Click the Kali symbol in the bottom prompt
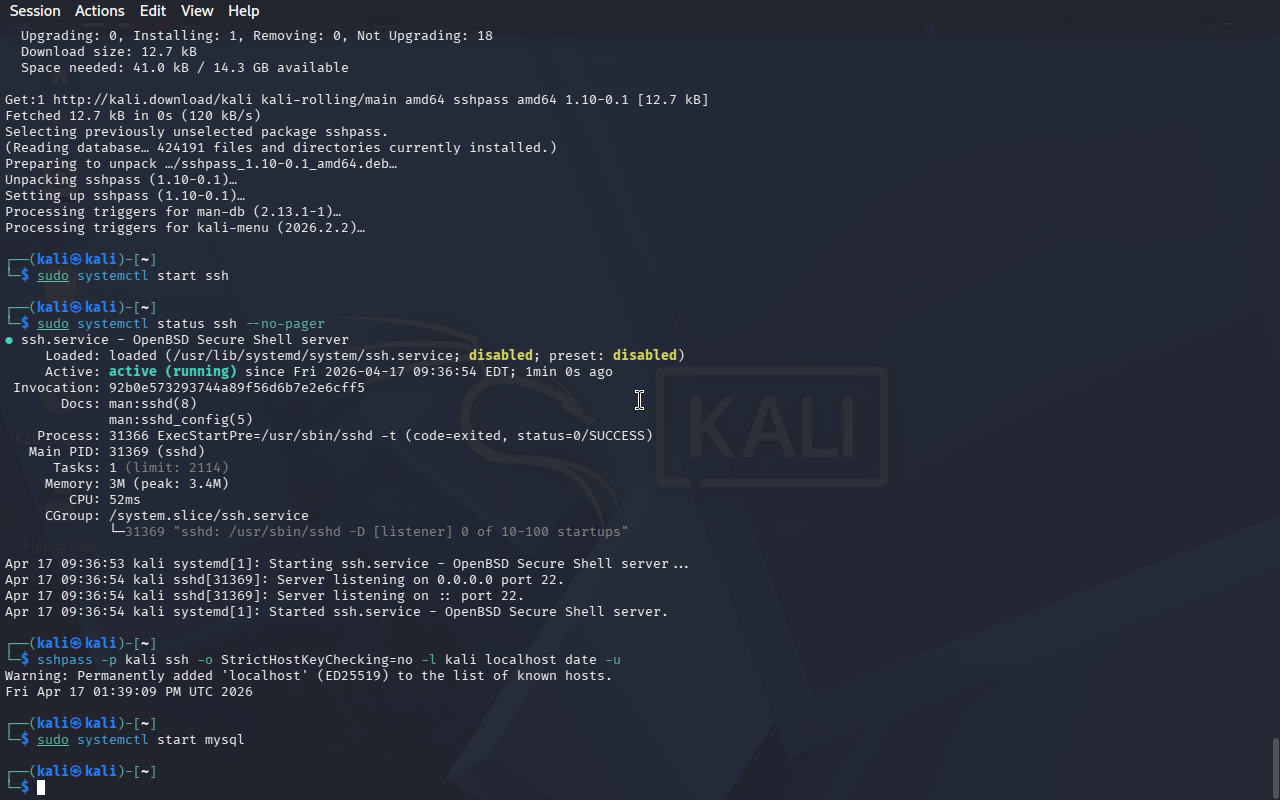Image resolution: width=1280 pixels, height=800 pixels. click(75, 772)
